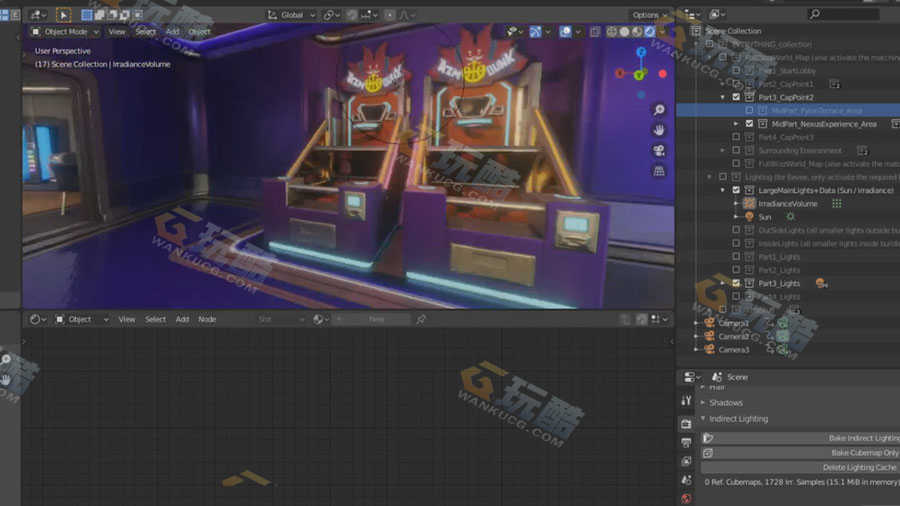Collapse the Indirect Lighting panel
Screen dimensions: 900x506
pyautogui.click(x=738, y=419)
